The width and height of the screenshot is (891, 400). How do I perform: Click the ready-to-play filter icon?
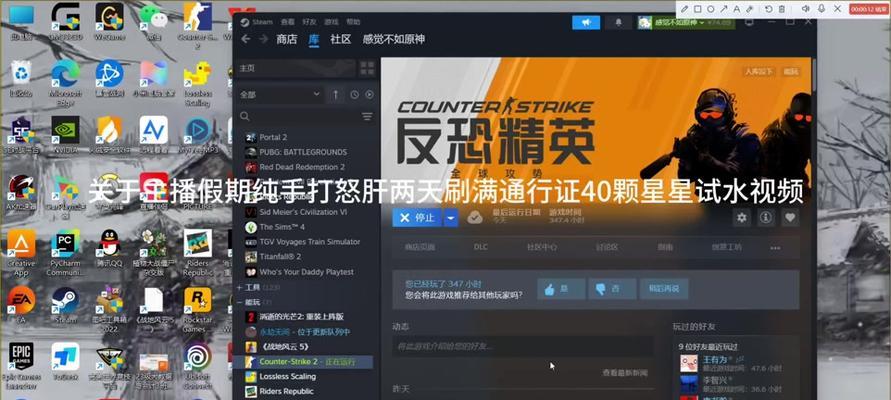(369, 95)
